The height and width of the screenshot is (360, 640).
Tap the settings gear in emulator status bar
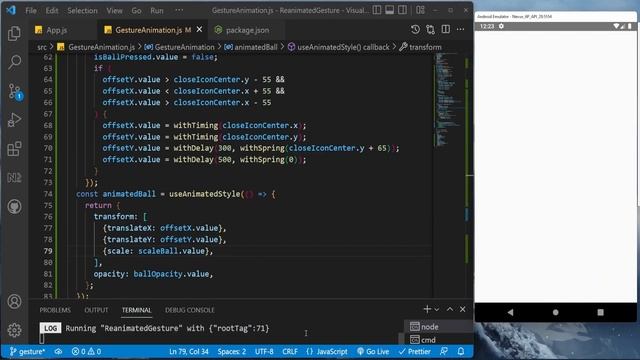pos(501,26)
